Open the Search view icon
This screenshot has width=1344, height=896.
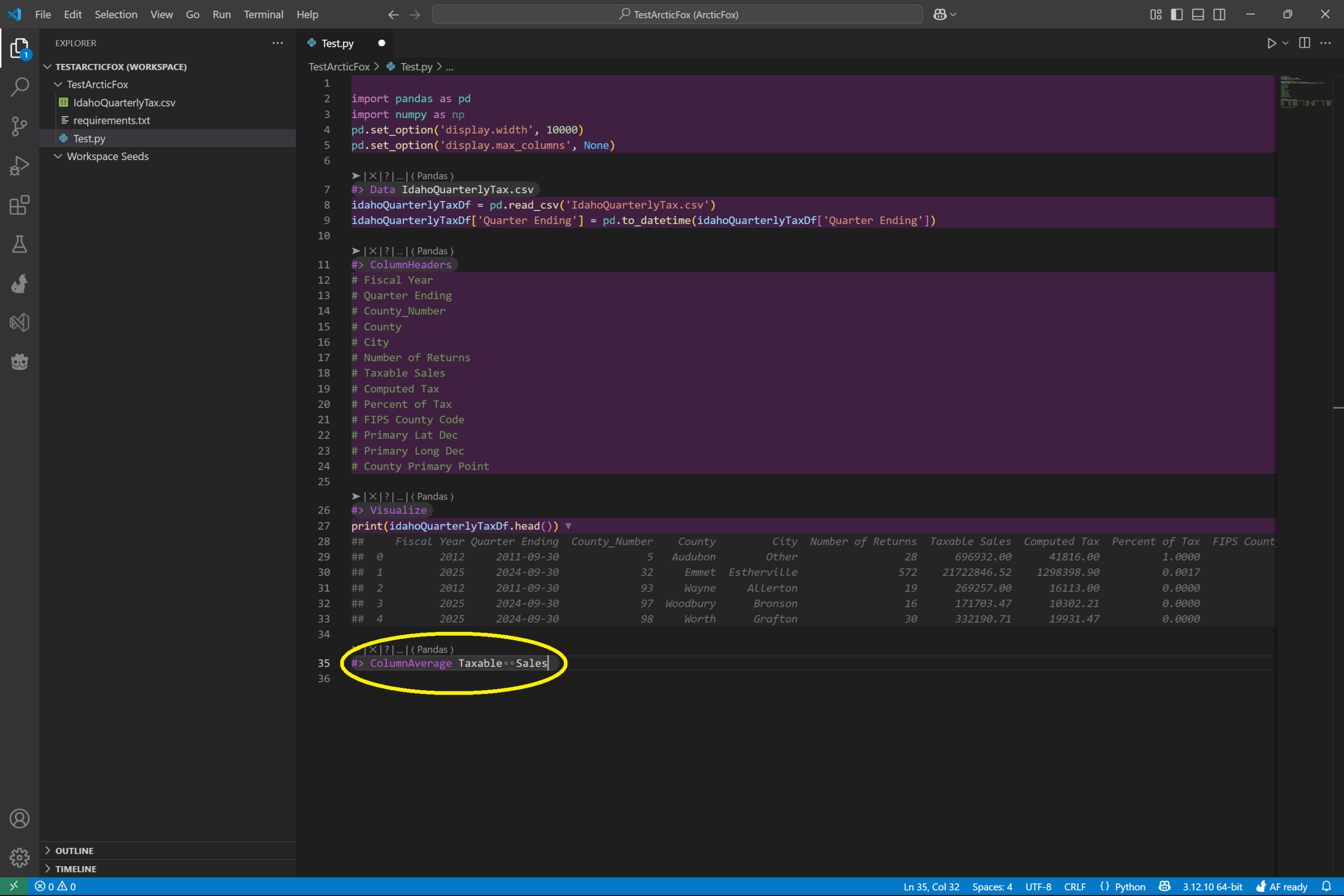[x=19, y=88]
